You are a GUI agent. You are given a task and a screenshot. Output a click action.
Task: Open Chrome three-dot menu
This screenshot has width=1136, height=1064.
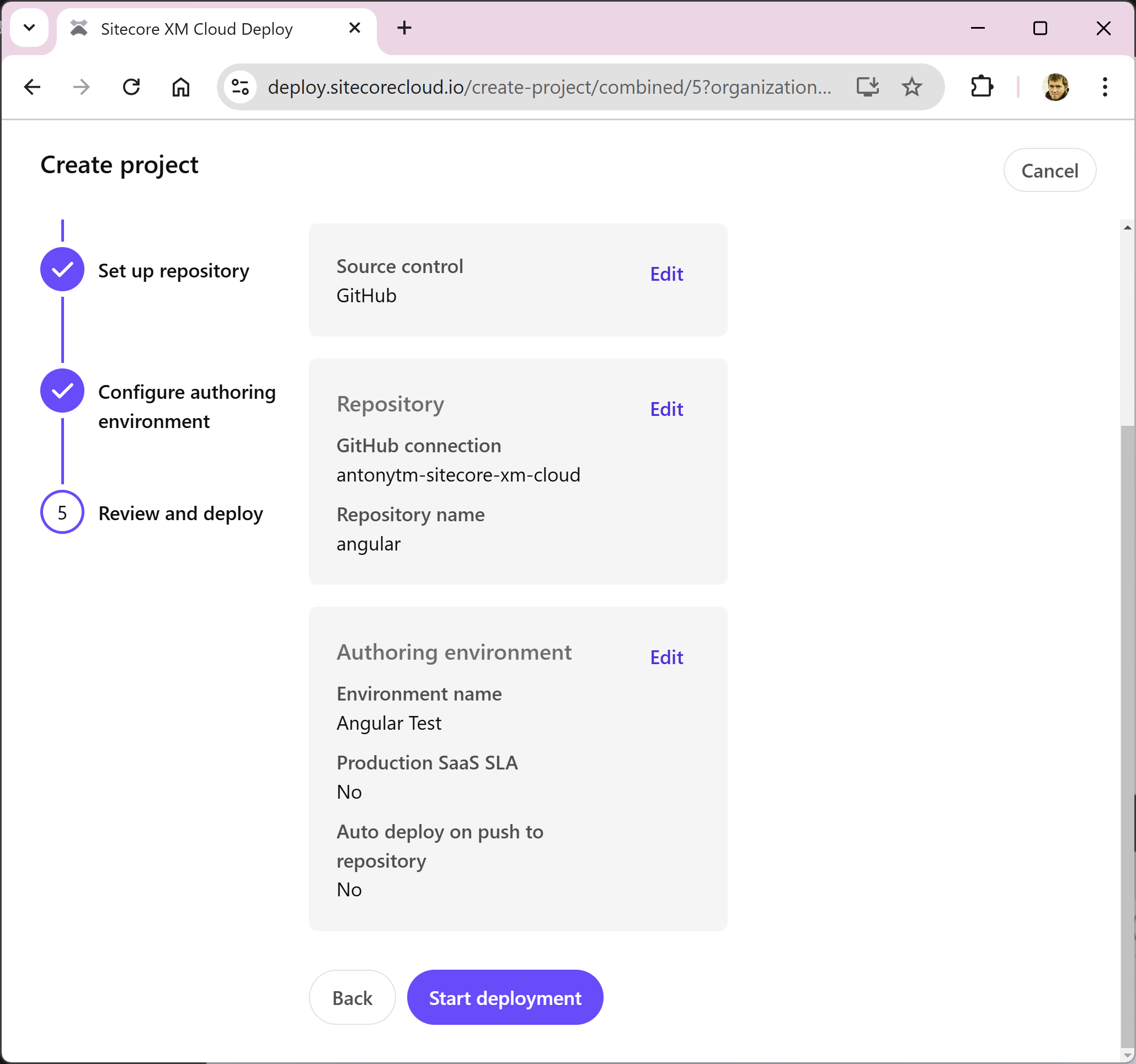pyautogui.click(x=1105, y=87)
